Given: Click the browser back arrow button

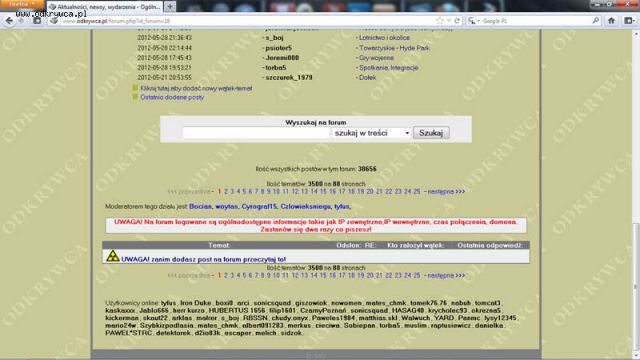Looking at the screenshot, I should (9, 21).
